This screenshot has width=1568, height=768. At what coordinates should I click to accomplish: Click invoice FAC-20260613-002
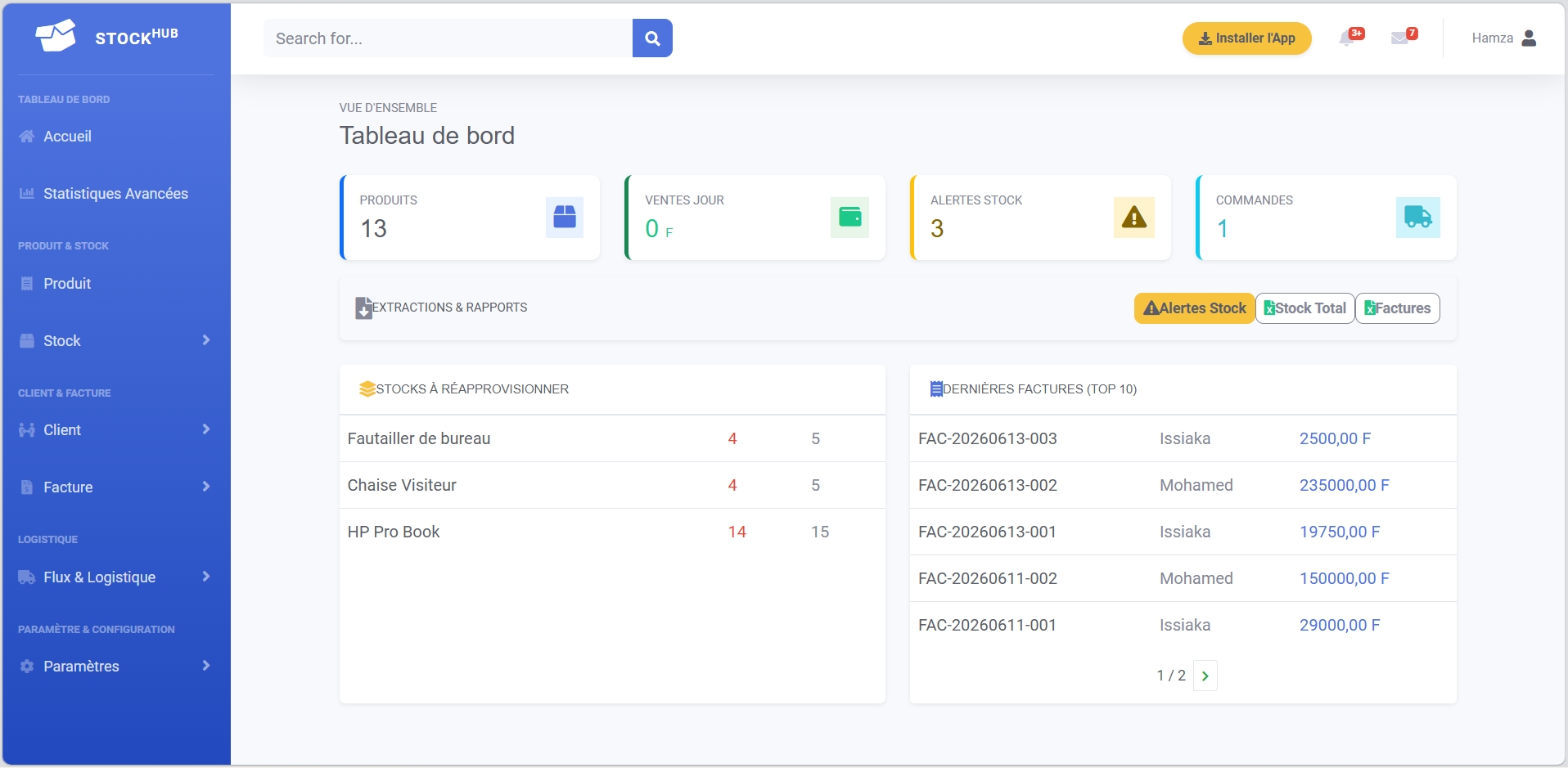pyautogui.click(x=987, y=486)
